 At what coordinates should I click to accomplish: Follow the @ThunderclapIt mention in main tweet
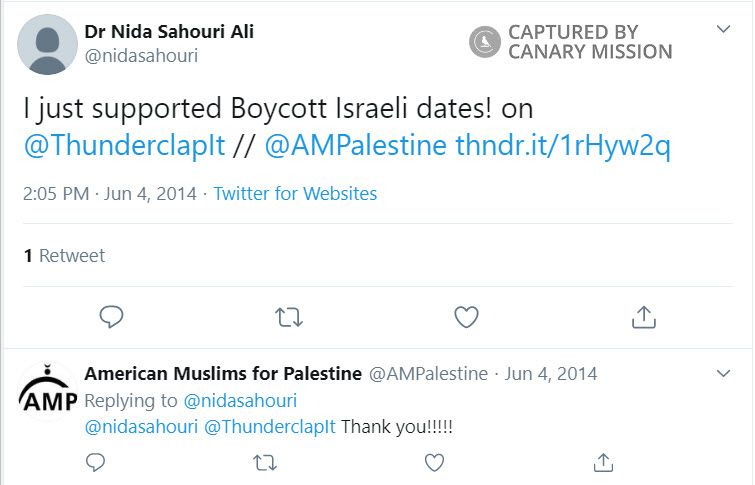(123, 146)
